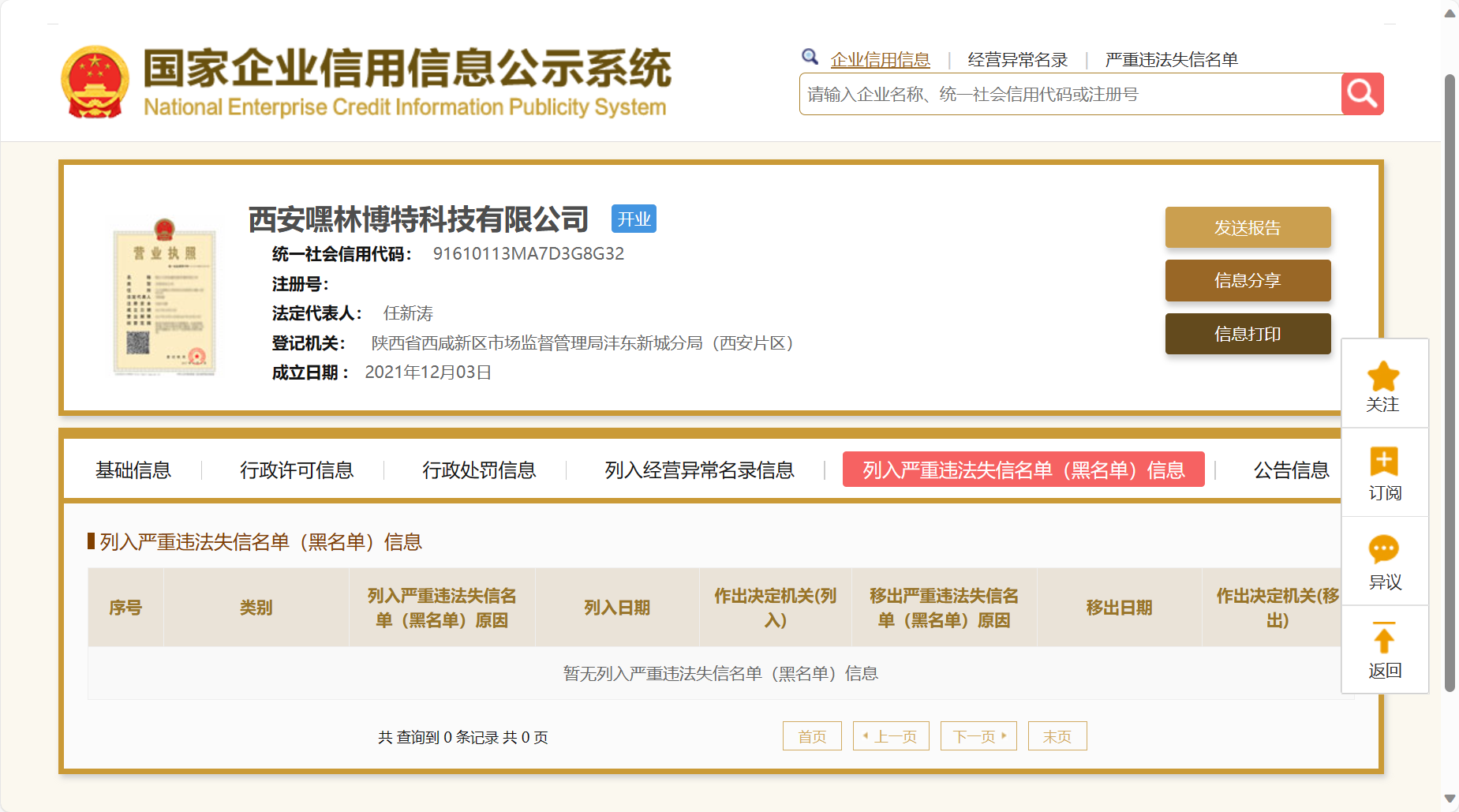
Task: Click the 下一页 pagination button
Action: point(978,736)
